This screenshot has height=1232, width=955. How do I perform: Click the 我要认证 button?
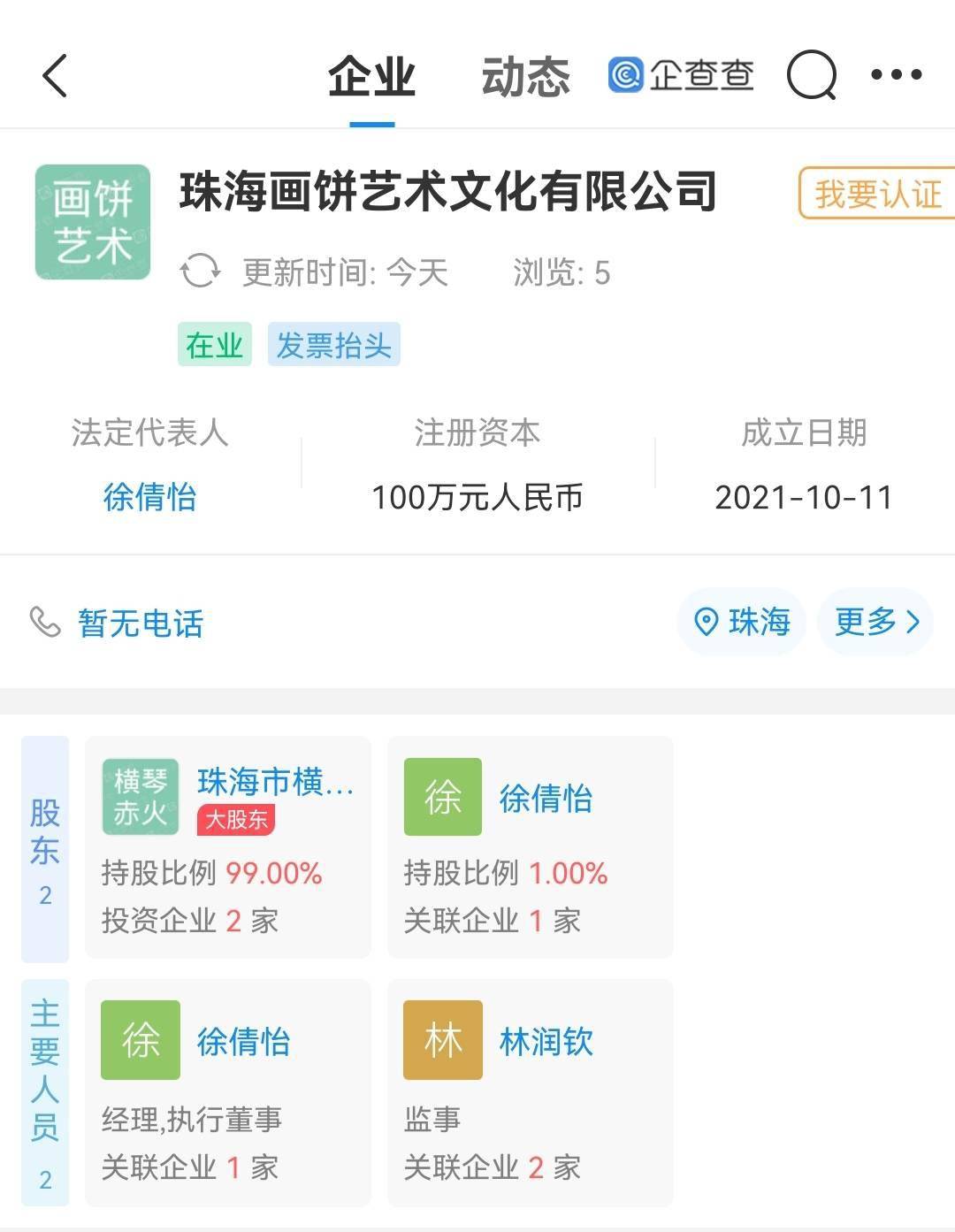877,193
